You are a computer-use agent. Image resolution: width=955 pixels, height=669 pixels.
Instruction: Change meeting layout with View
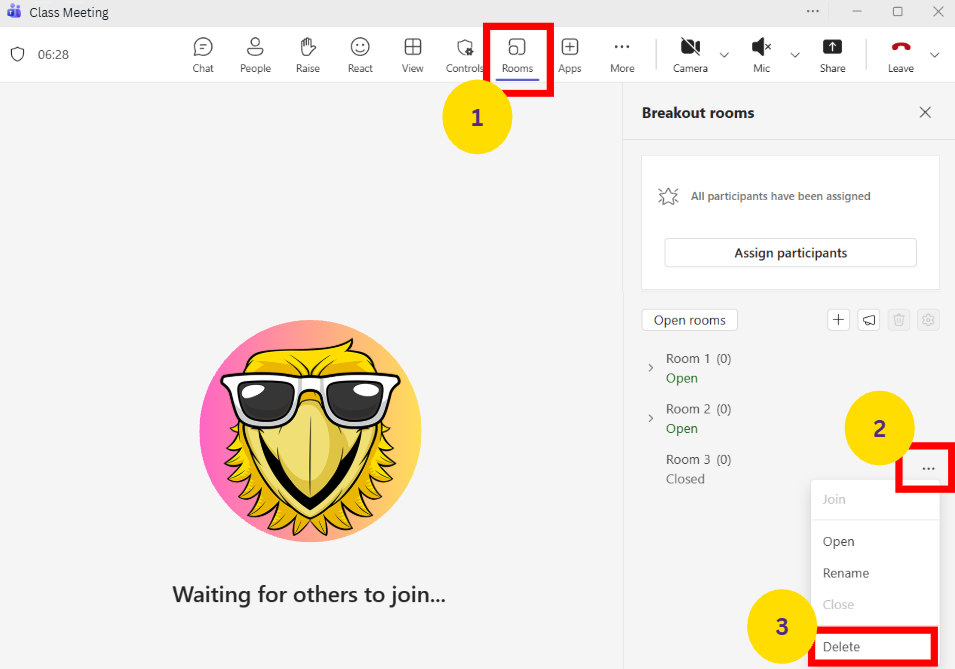[x=412, y=54]
